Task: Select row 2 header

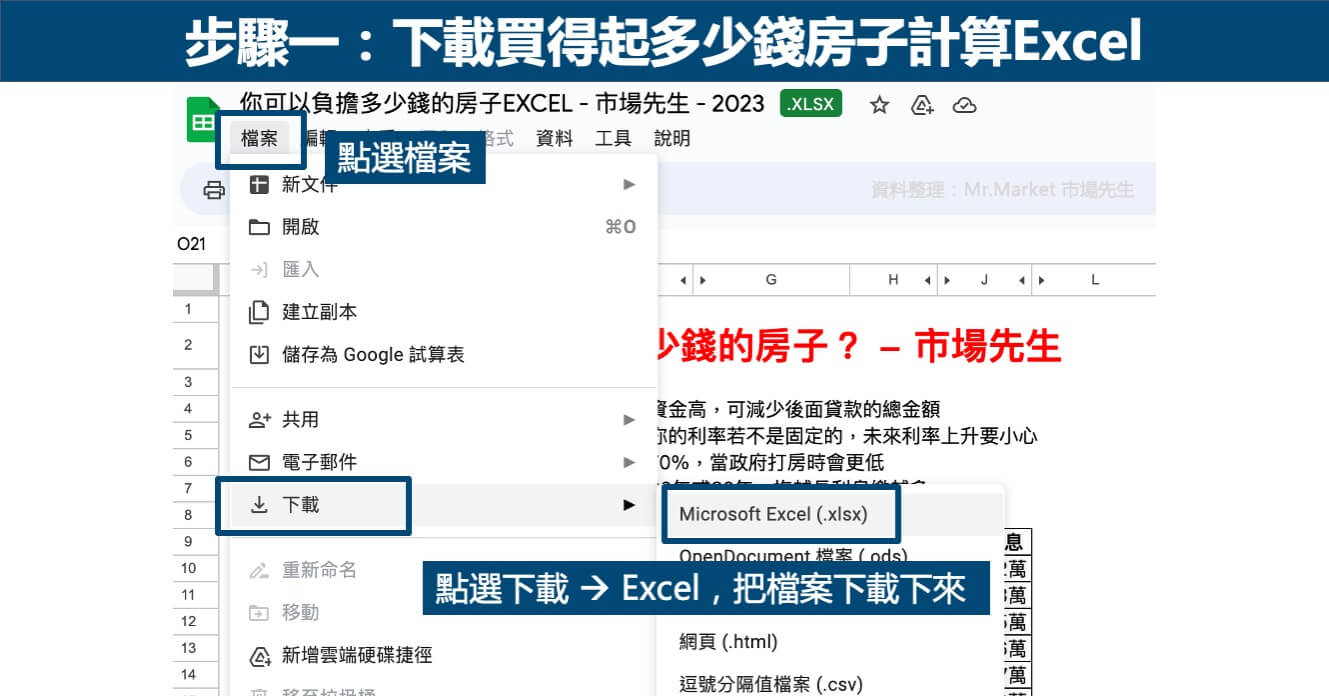Action: click(x=188, y=344)
